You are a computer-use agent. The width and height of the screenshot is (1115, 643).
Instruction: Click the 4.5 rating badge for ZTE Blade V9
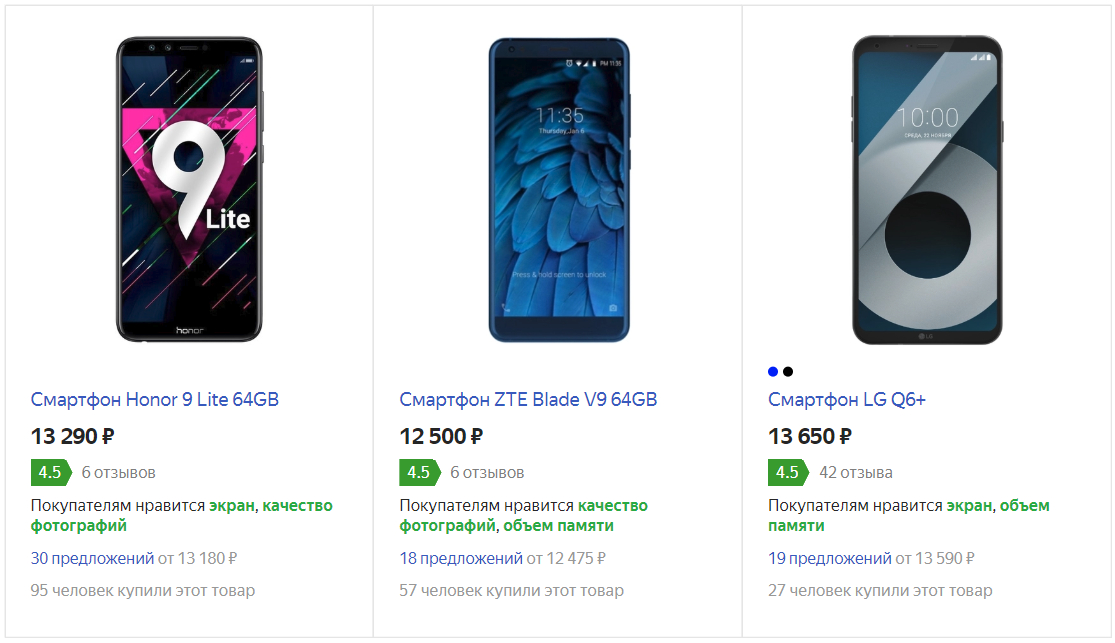pos(419,472)
